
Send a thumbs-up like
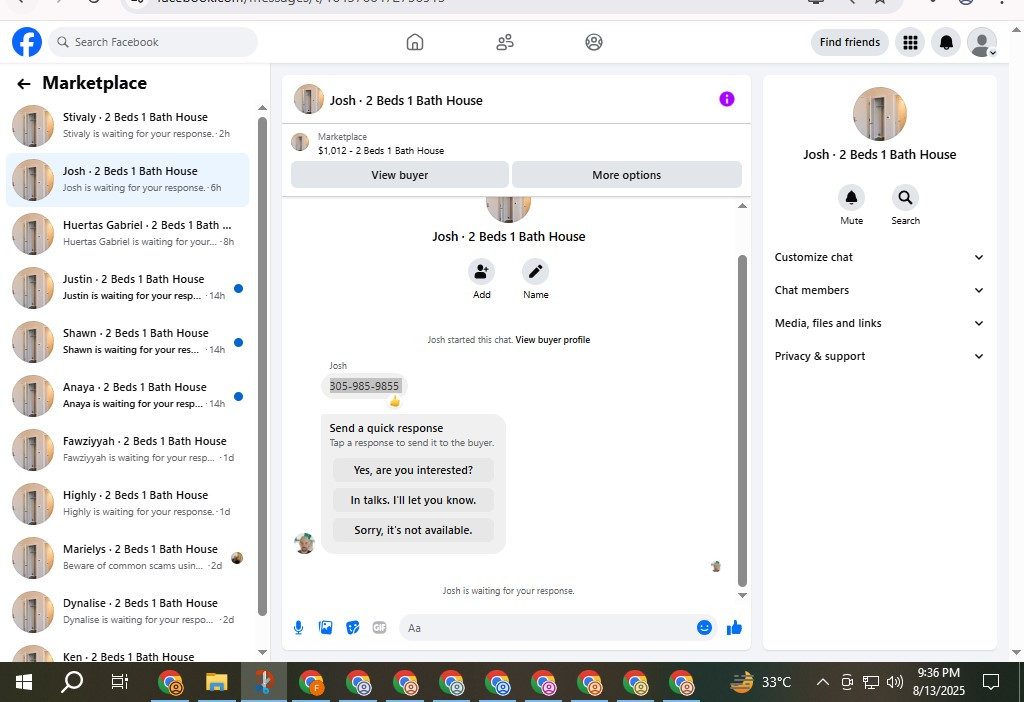734,628
